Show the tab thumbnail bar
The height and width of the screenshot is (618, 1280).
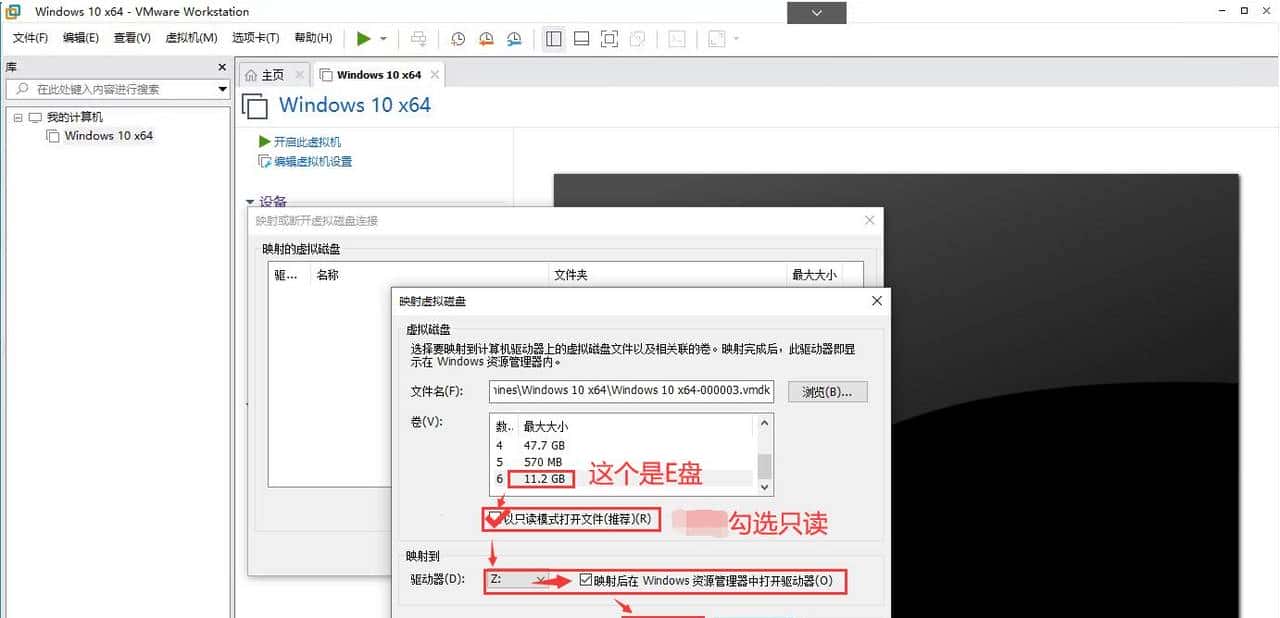581,38
